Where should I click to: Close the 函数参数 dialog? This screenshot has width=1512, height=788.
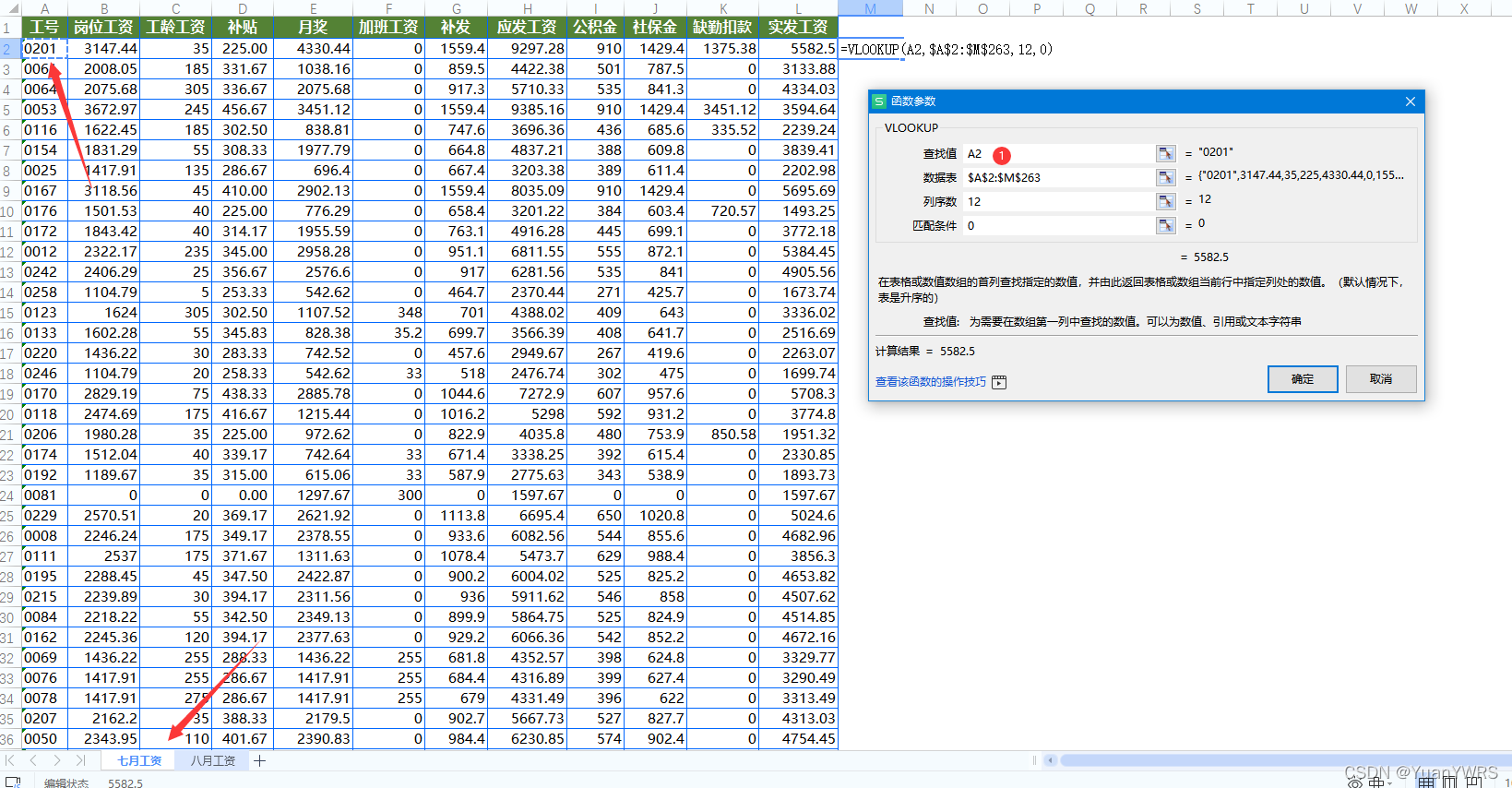[1410, 101]
